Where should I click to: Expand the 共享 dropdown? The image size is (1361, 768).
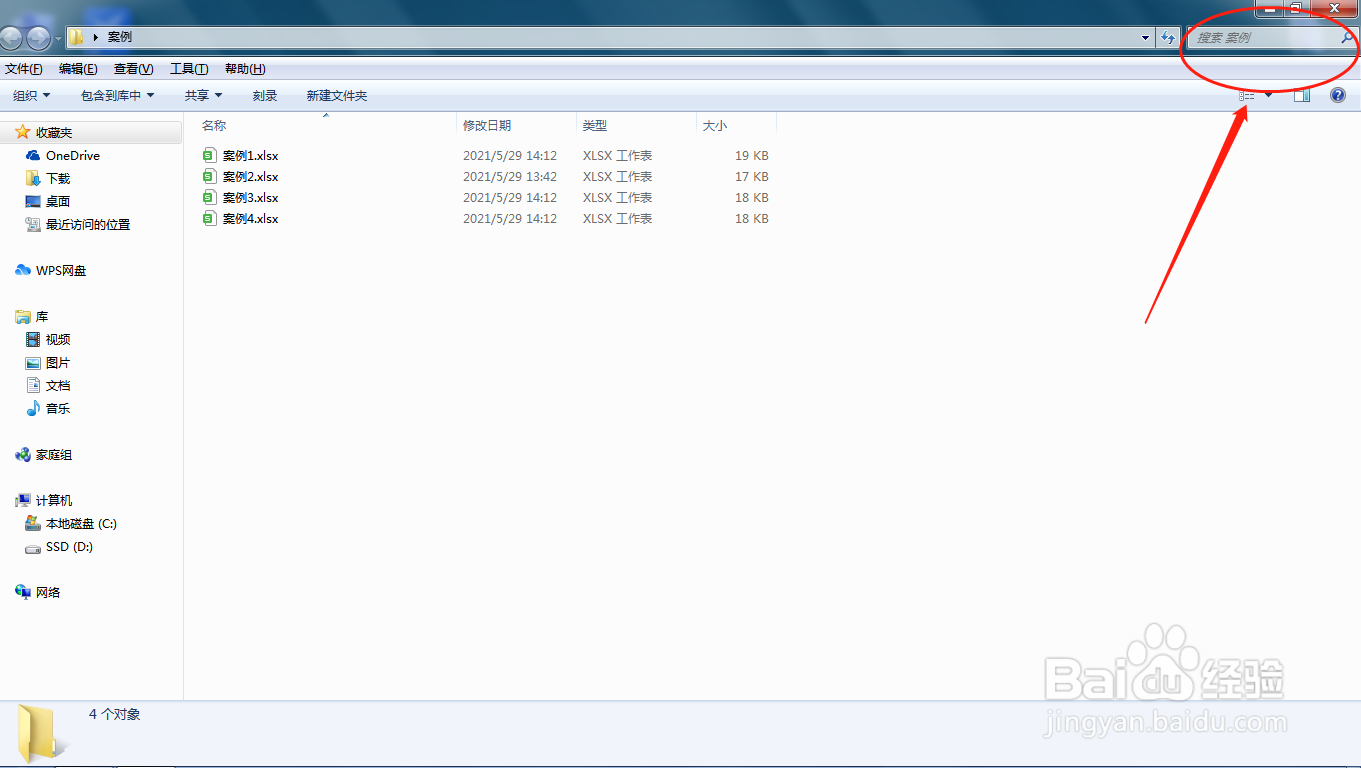203,96
